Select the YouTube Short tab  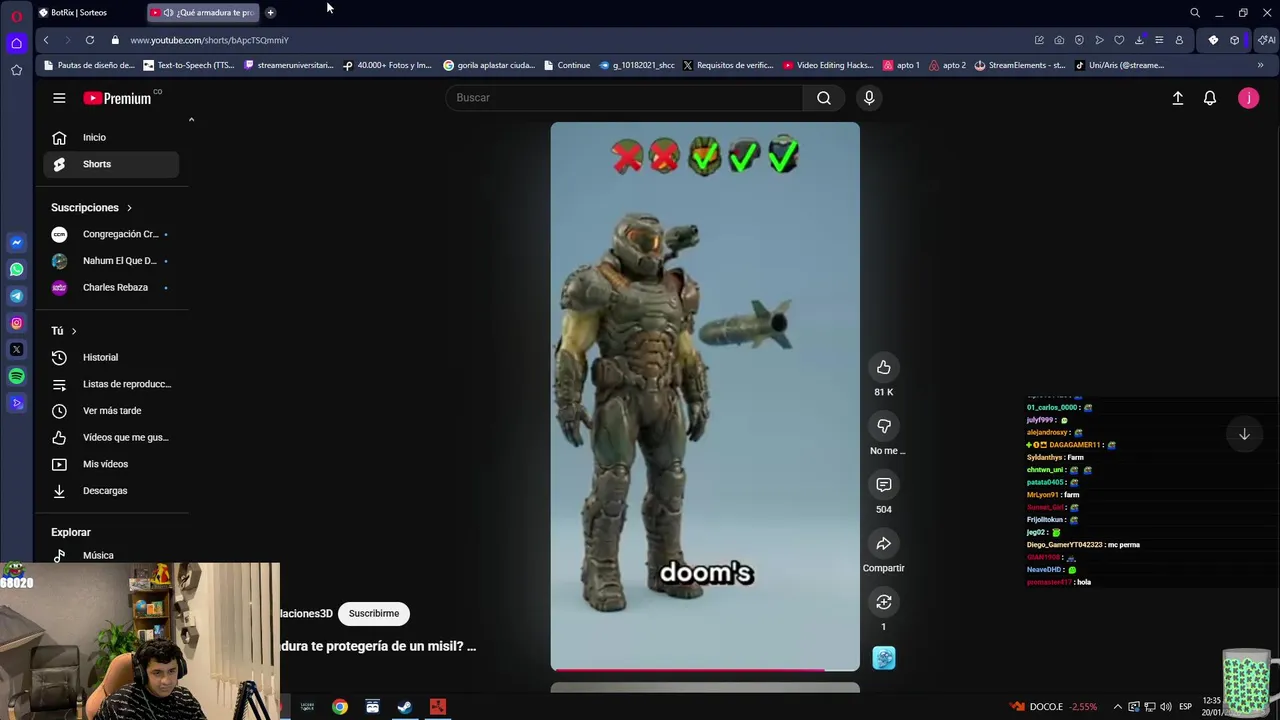pos(202,13)
